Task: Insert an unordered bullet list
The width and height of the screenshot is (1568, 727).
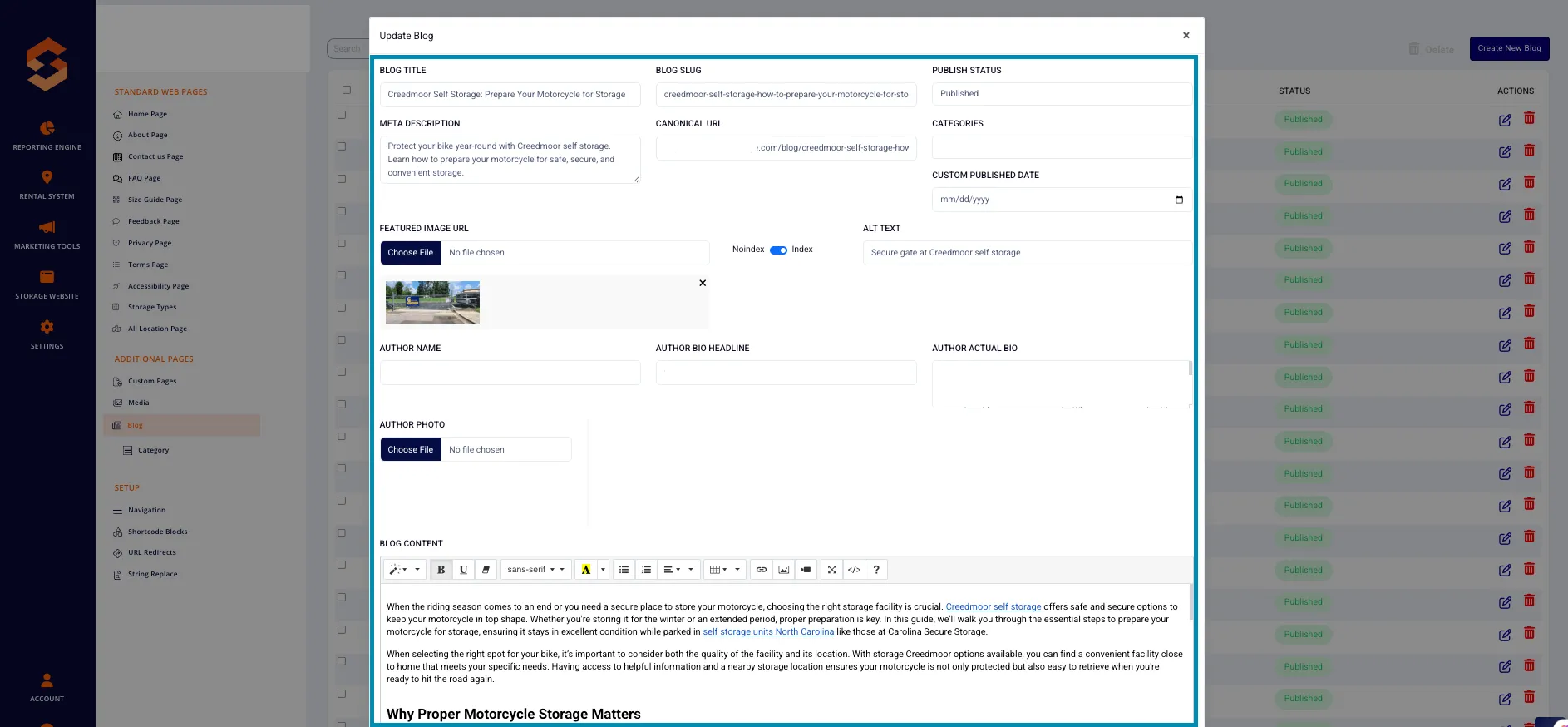Action: tap(624, 570)
